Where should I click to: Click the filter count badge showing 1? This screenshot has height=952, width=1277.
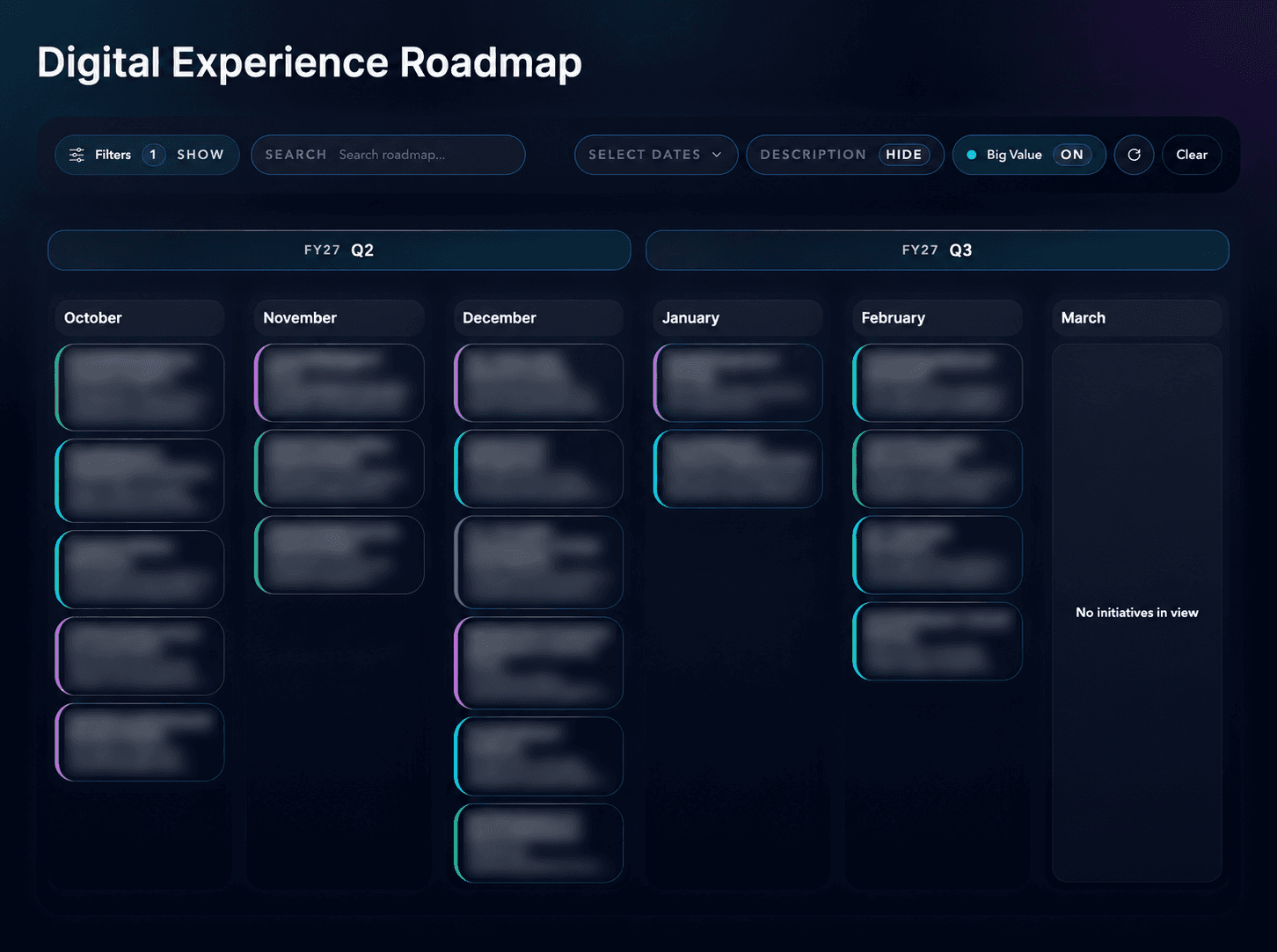point(153,155)
